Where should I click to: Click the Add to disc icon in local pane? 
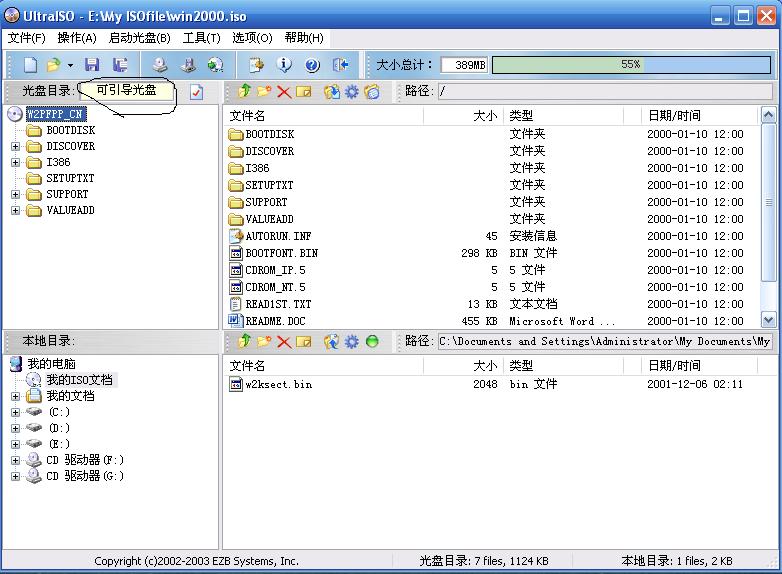click(x=332, y=342)
